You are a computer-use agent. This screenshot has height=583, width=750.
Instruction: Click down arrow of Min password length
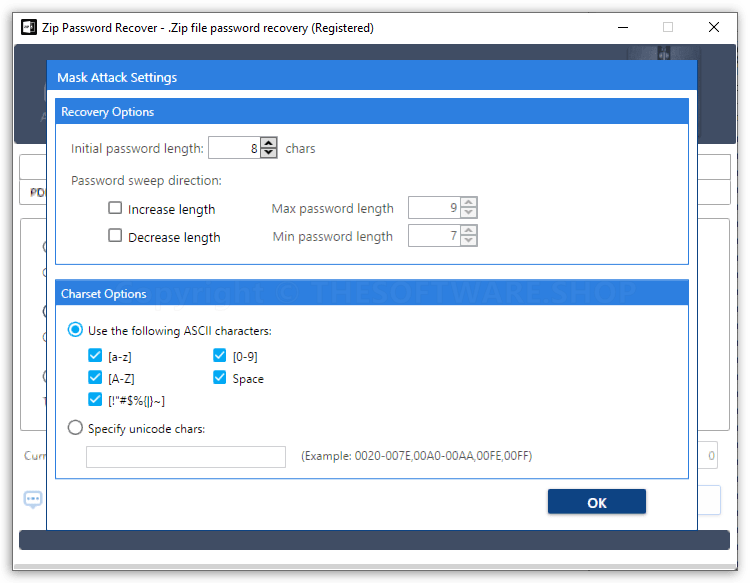(x=468, y=241)
